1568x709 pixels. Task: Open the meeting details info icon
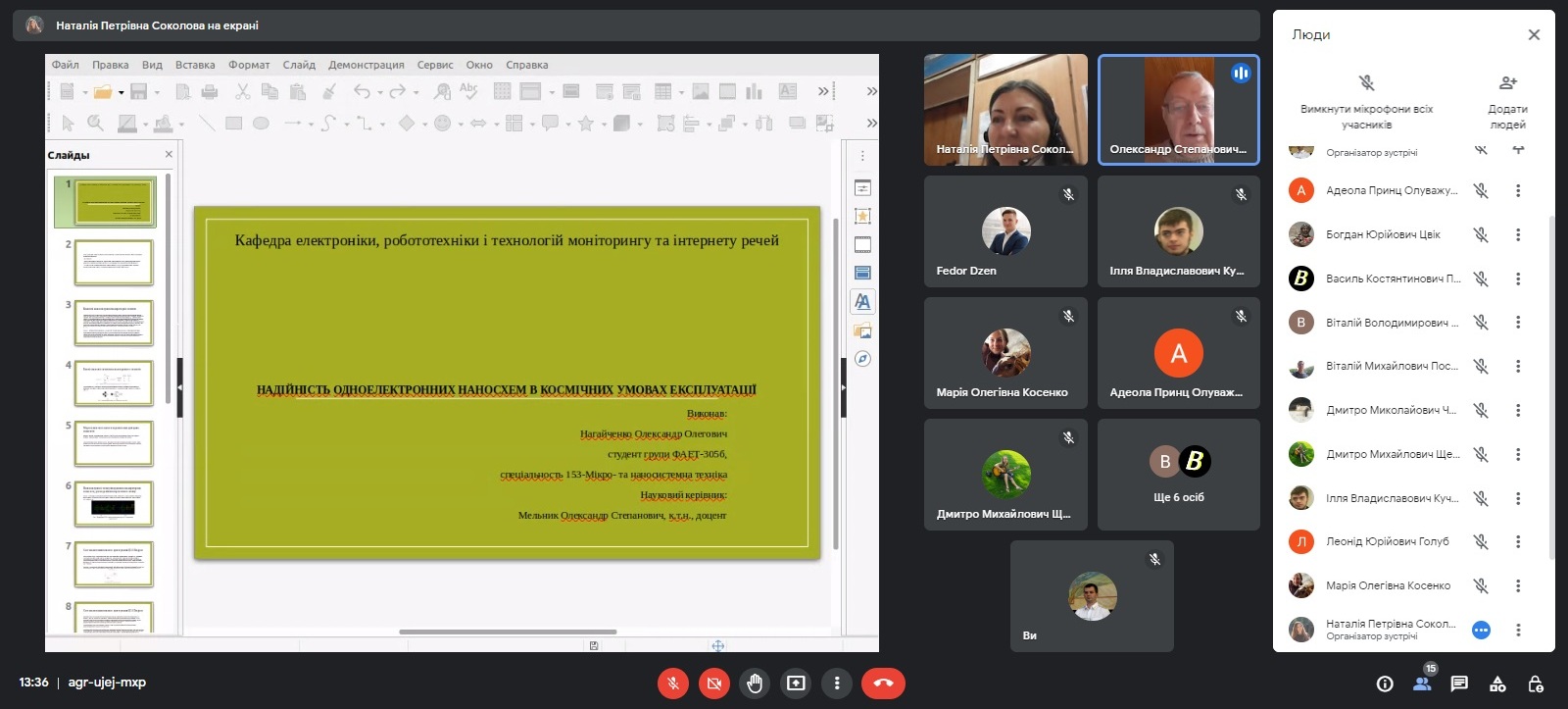tap(1384, 684)
